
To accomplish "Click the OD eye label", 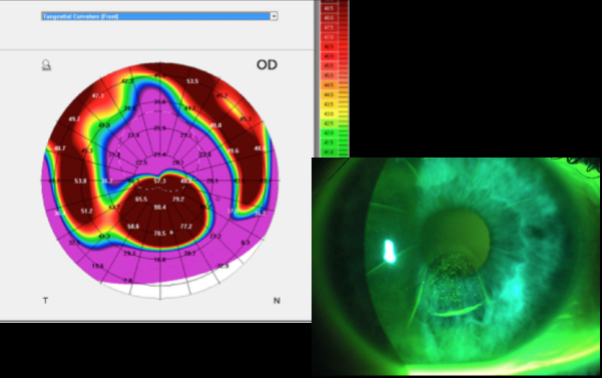I will [267, 65].
